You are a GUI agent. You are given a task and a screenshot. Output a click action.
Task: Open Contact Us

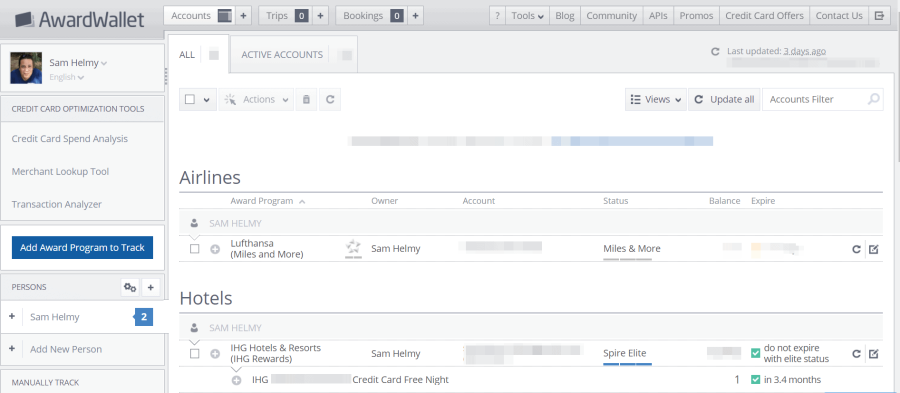pos(839,16)
